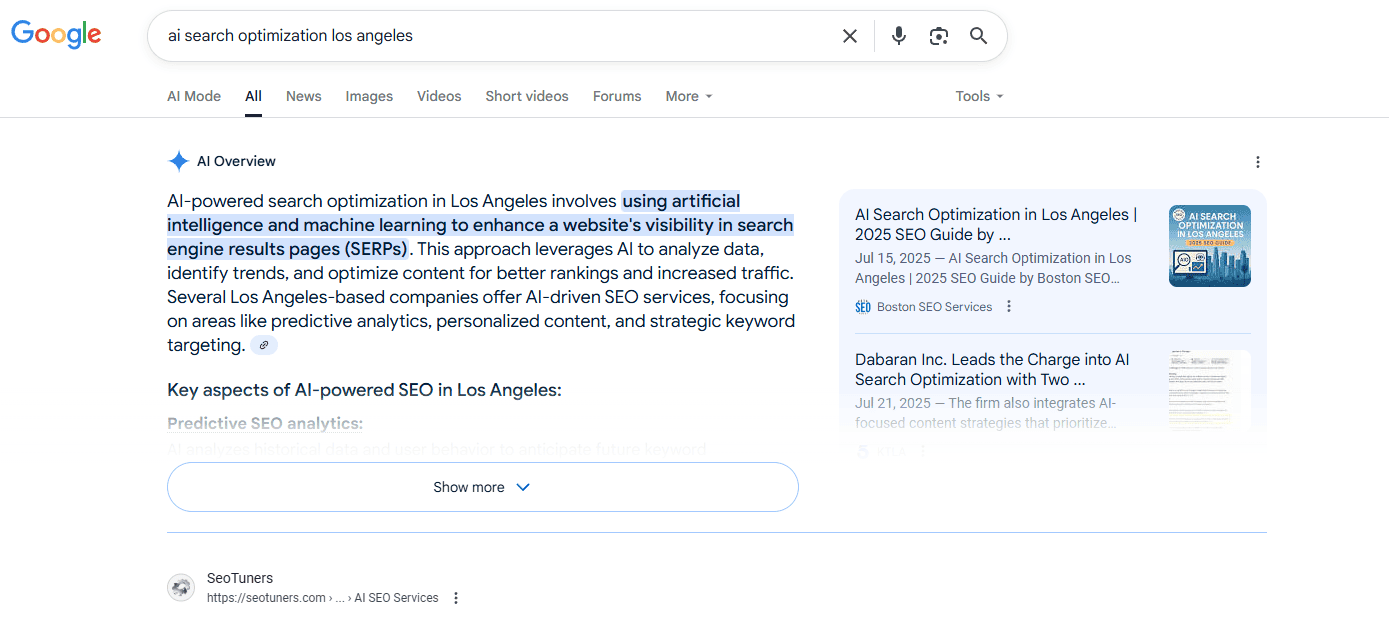Click Boston SEO Services favicon
Image resolution: width=1389 pixels, height=618 pixels.
click(x=863, y=307)
